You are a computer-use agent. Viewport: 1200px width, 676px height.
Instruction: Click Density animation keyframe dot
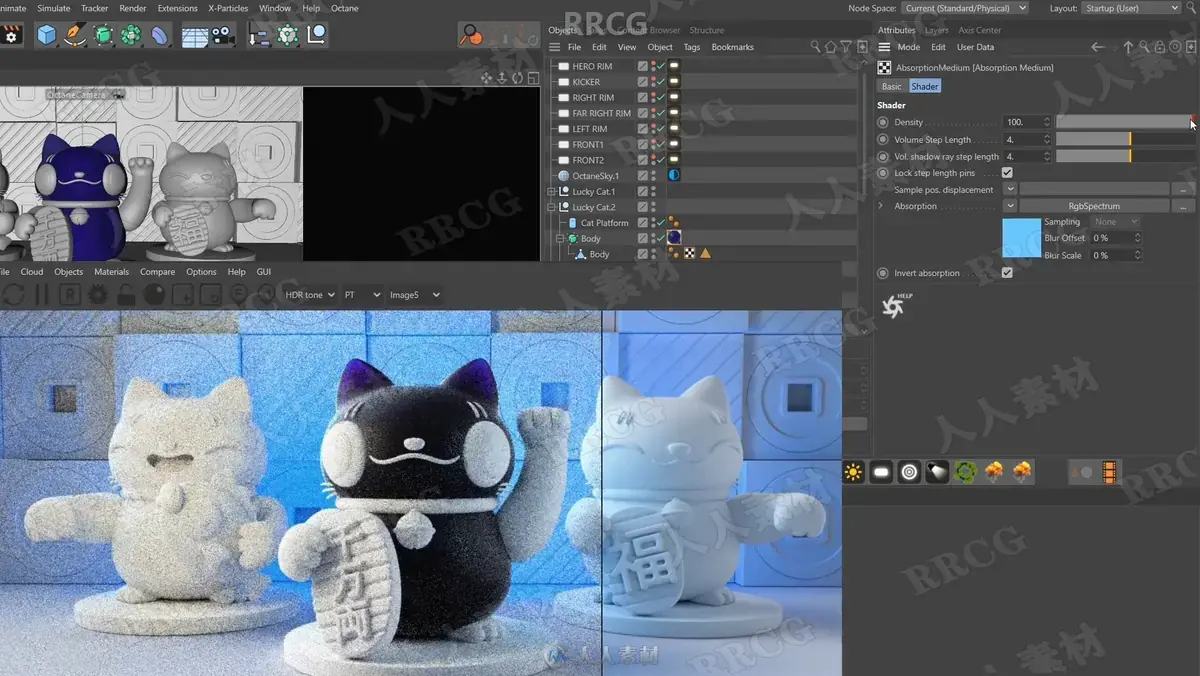click(x=883, y=122)
